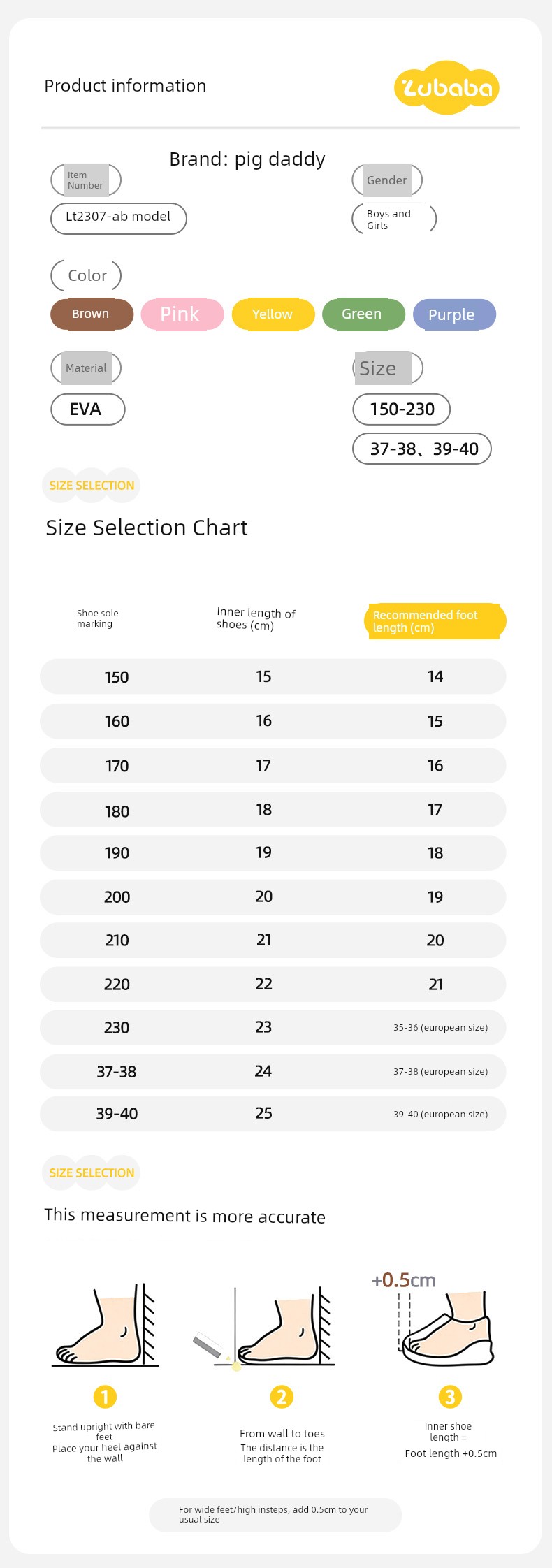The image size is (552, 1568).
Task: Select the Brown color option
Action: [x=92, y=314]
